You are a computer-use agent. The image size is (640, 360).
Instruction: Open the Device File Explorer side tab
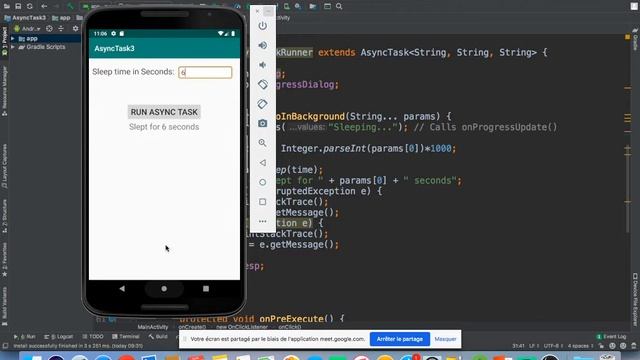pyautogui.click(x=635, y=299)
